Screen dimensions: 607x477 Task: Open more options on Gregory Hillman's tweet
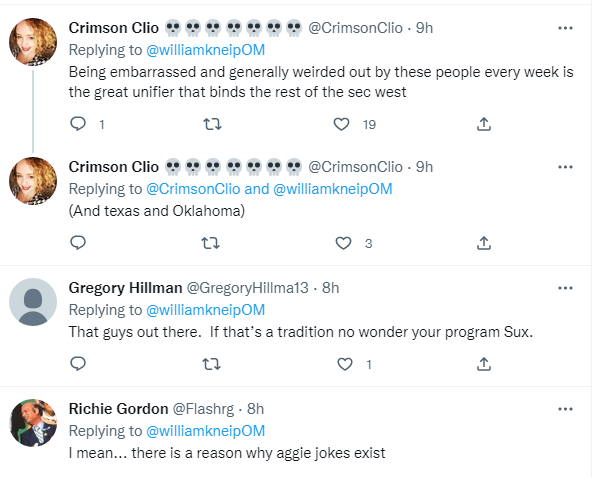(566, 288)
